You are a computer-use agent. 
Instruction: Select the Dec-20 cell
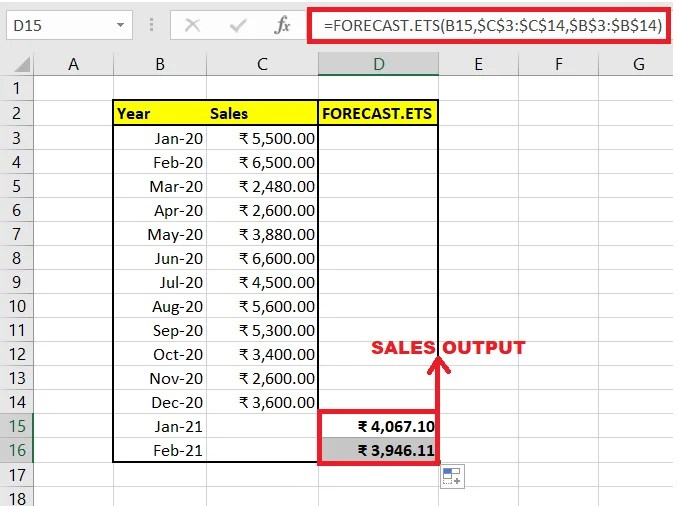click(x=160, y=402)
